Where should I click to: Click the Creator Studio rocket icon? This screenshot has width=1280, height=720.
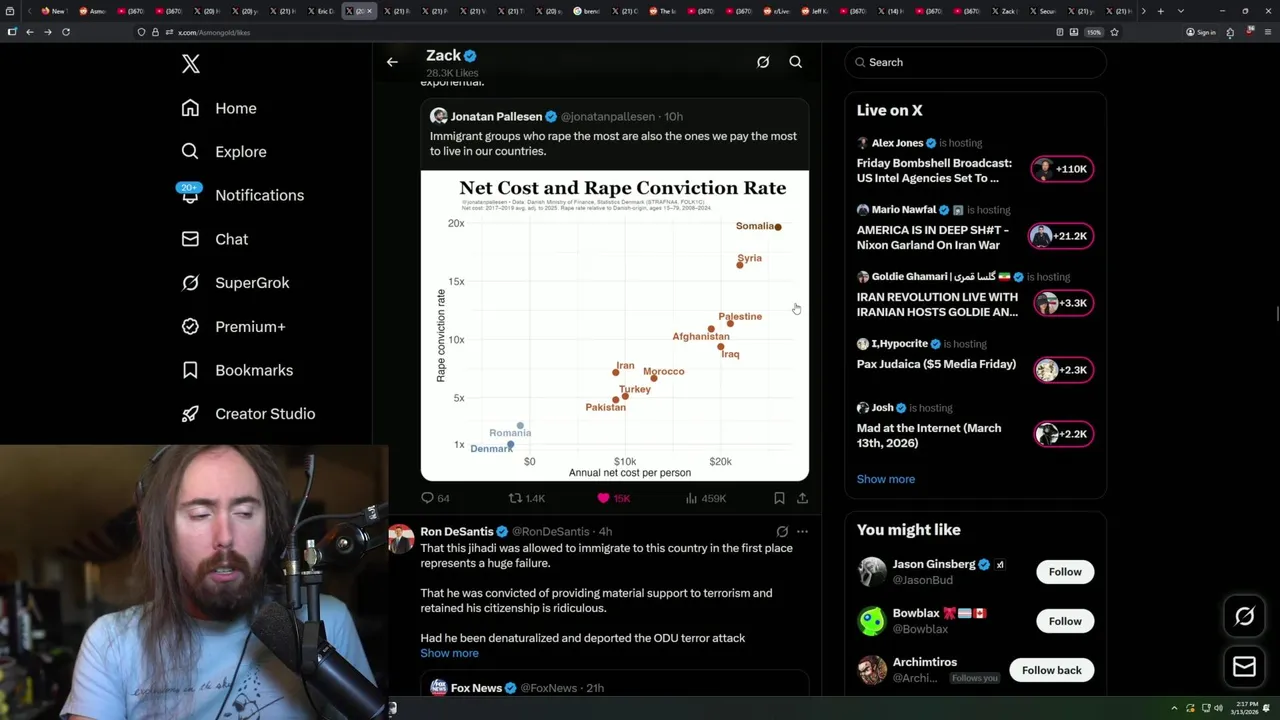click(x=190, y=414)
